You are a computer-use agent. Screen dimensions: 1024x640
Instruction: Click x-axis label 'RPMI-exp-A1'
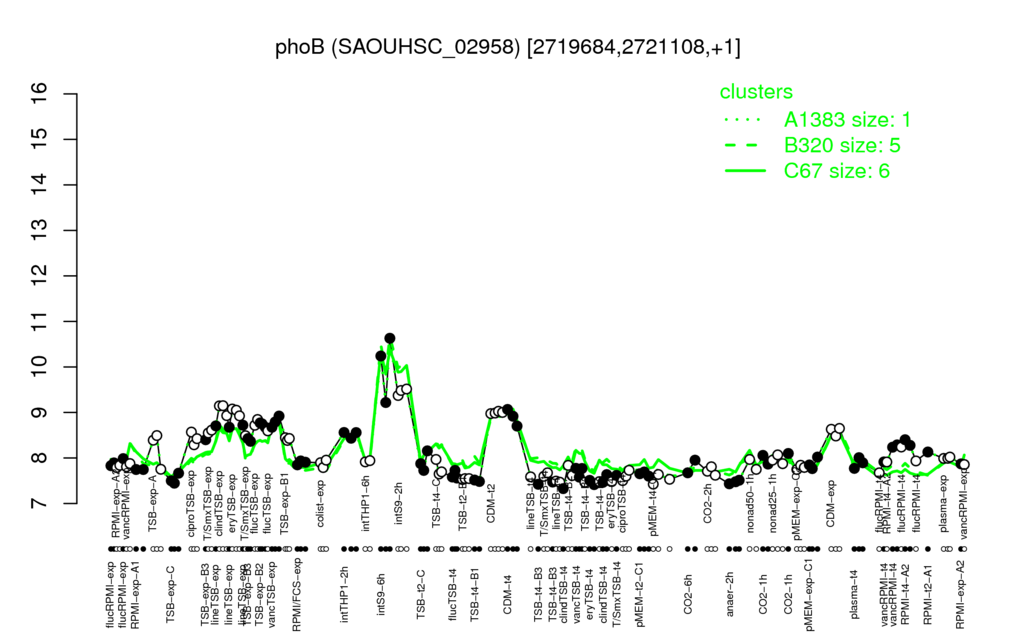point(134,594)
